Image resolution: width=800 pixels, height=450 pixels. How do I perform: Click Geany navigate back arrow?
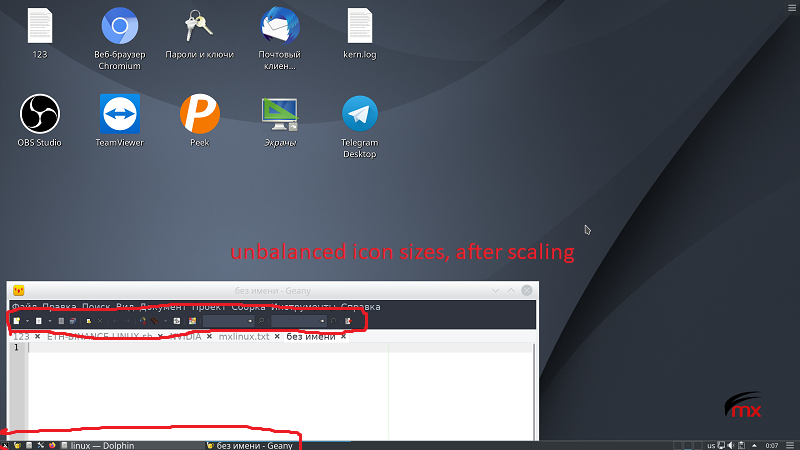(115, 321)
